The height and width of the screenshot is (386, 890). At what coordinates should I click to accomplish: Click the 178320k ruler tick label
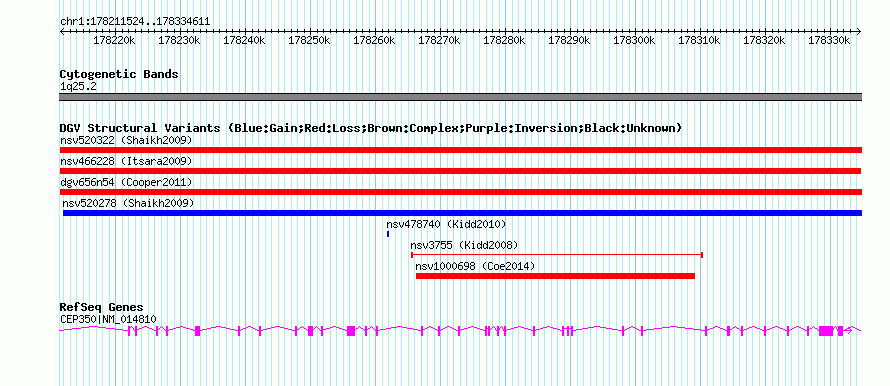point(765,40)
